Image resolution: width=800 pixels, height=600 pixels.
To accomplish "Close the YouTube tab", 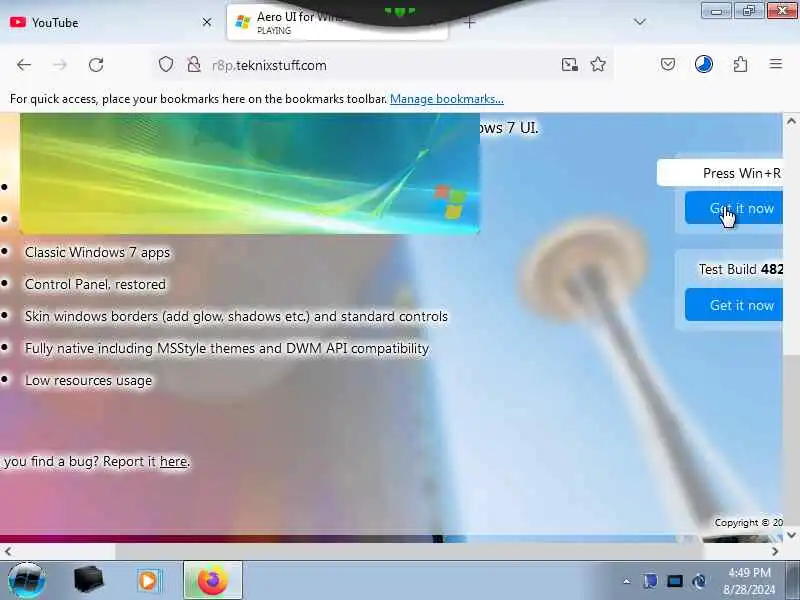I will click(x=207, y=22).
